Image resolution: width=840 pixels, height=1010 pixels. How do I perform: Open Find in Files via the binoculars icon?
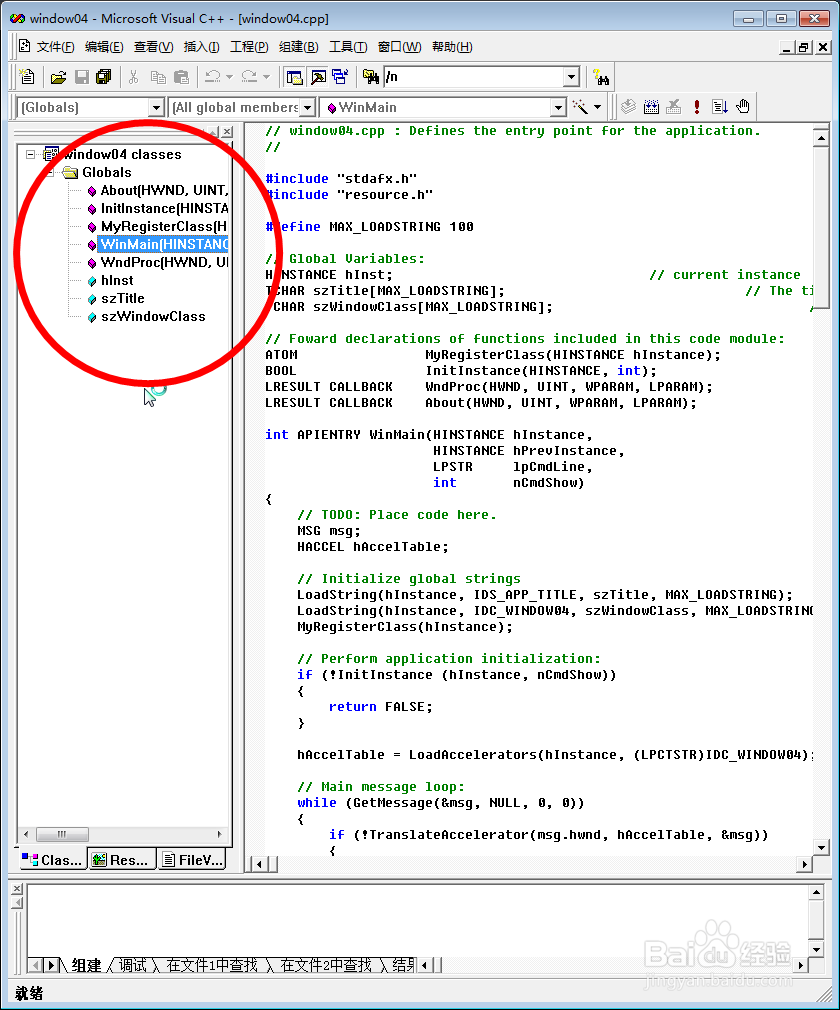370,76
